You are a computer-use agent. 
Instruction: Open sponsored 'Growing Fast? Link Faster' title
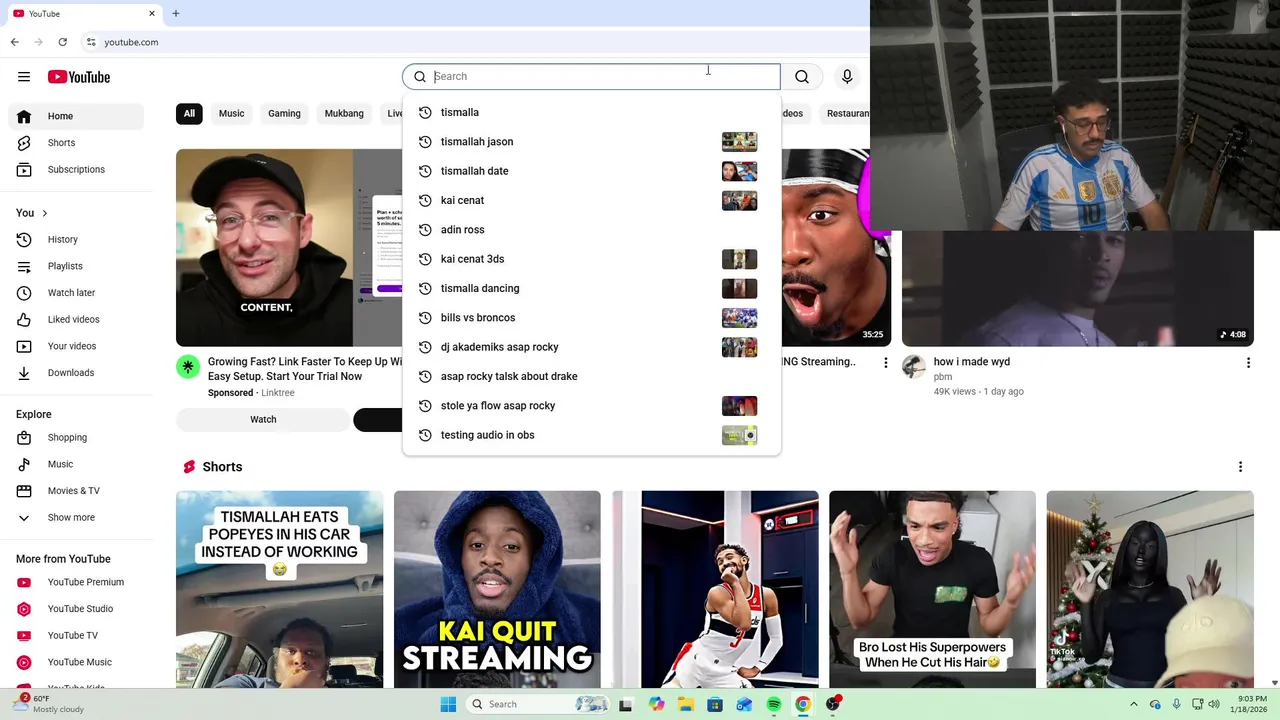[304, 369]
